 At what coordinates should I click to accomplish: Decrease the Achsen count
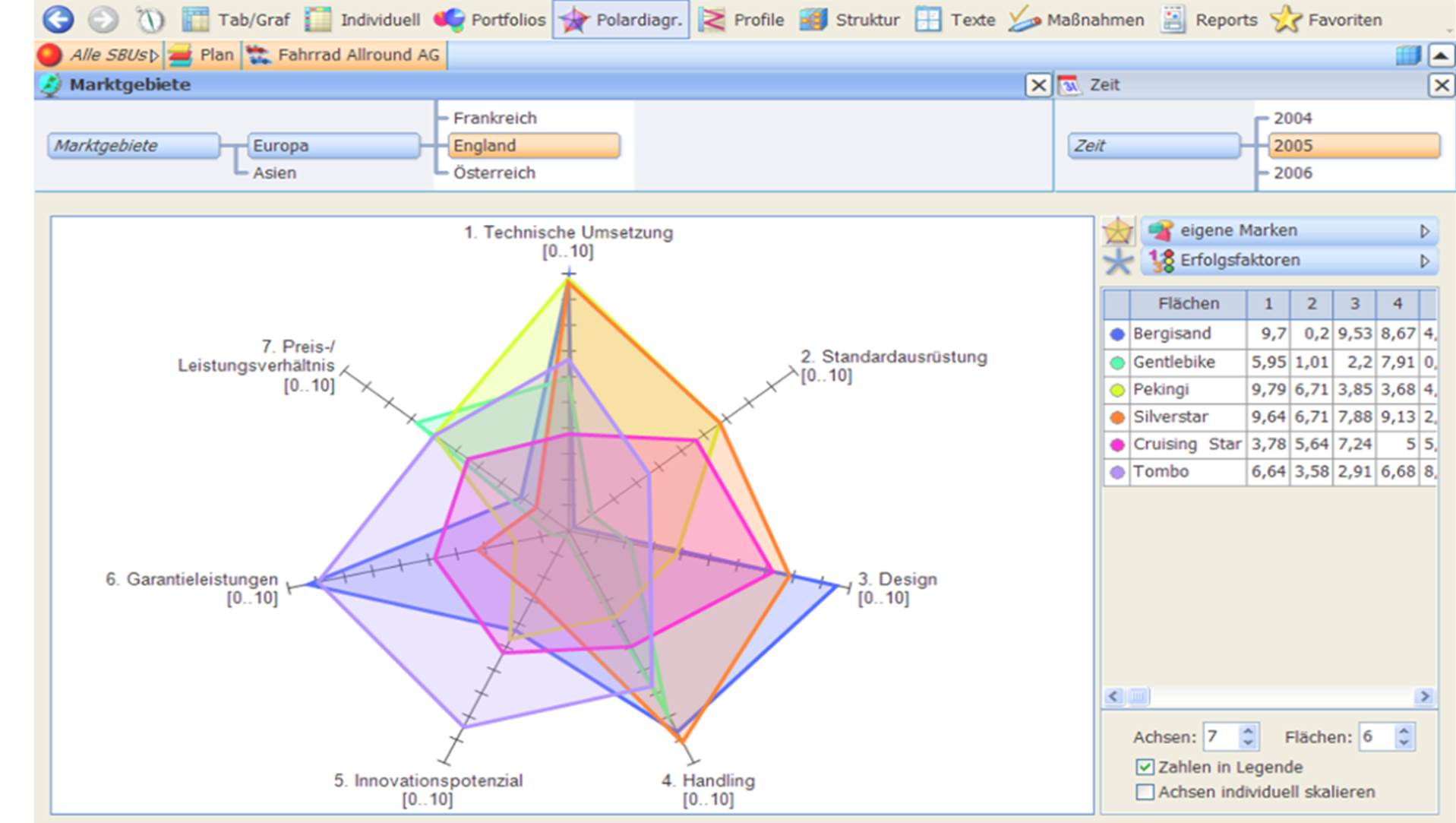click(x=1248, y=743)
